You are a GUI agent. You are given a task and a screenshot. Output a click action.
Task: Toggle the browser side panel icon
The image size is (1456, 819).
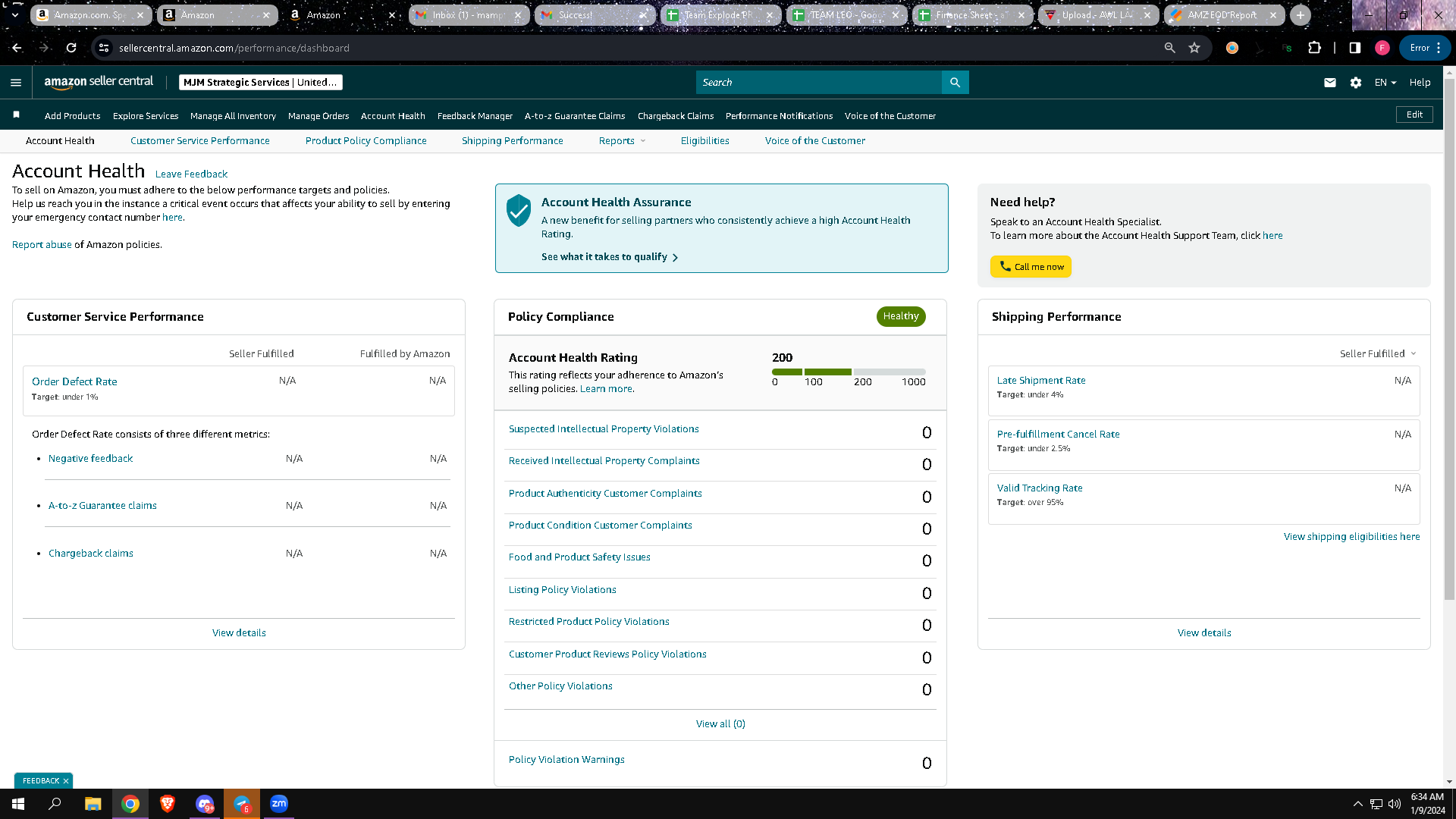click(x=1355, y=48)
